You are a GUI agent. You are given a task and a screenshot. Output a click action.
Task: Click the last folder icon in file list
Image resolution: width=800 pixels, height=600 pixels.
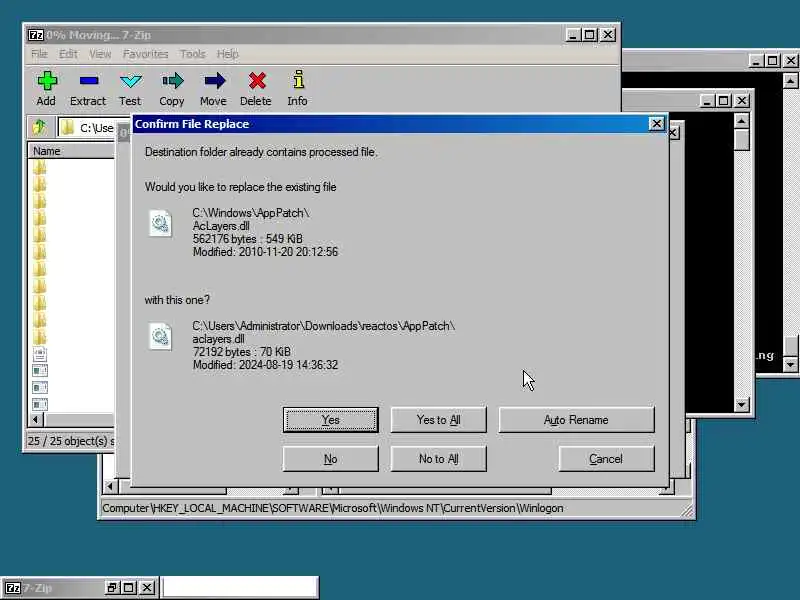click(40, 336)
